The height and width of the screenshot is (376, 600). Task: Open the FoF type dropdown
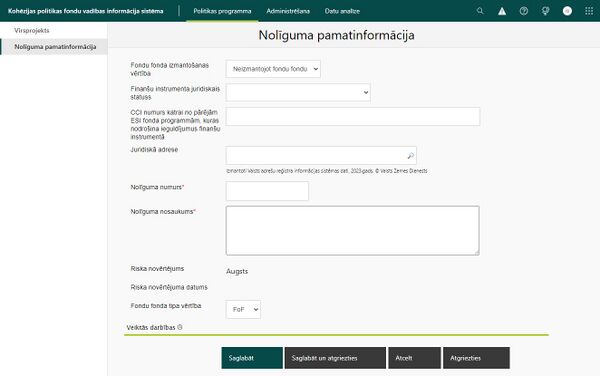point(243,309)
